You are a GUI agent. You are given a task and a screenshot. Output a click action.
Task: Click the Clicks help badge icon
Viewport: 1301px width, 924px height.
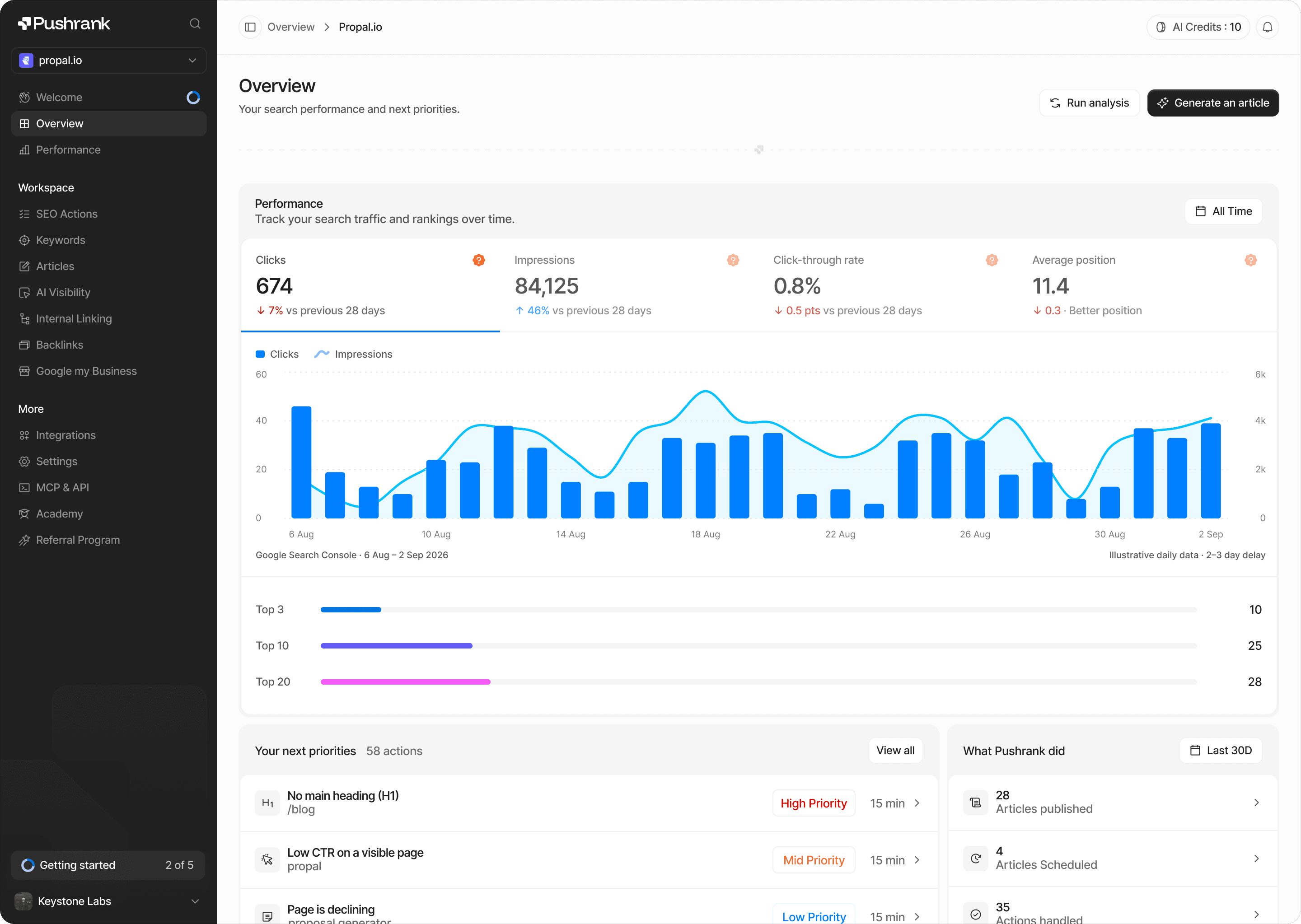[x=479, y=260]
